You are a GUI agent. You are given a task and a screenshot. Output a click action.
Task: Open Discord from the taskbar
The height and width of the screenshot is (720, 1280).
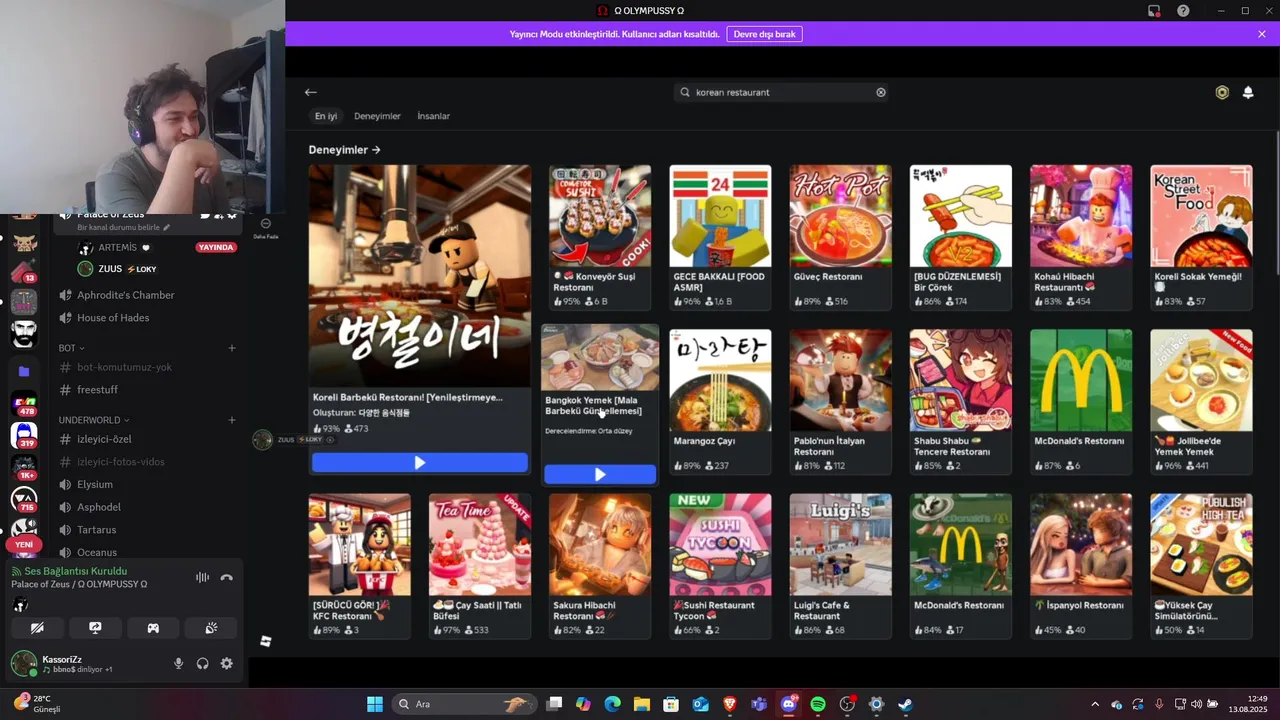pos(788,704)
